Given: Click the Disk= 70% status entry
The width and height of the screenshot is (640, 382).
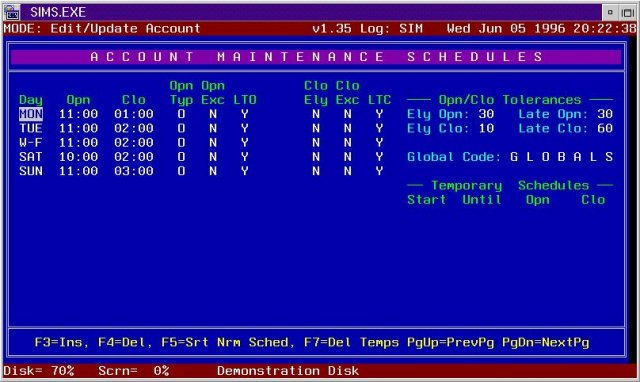Looking at the screenshot, I should 39,371.
